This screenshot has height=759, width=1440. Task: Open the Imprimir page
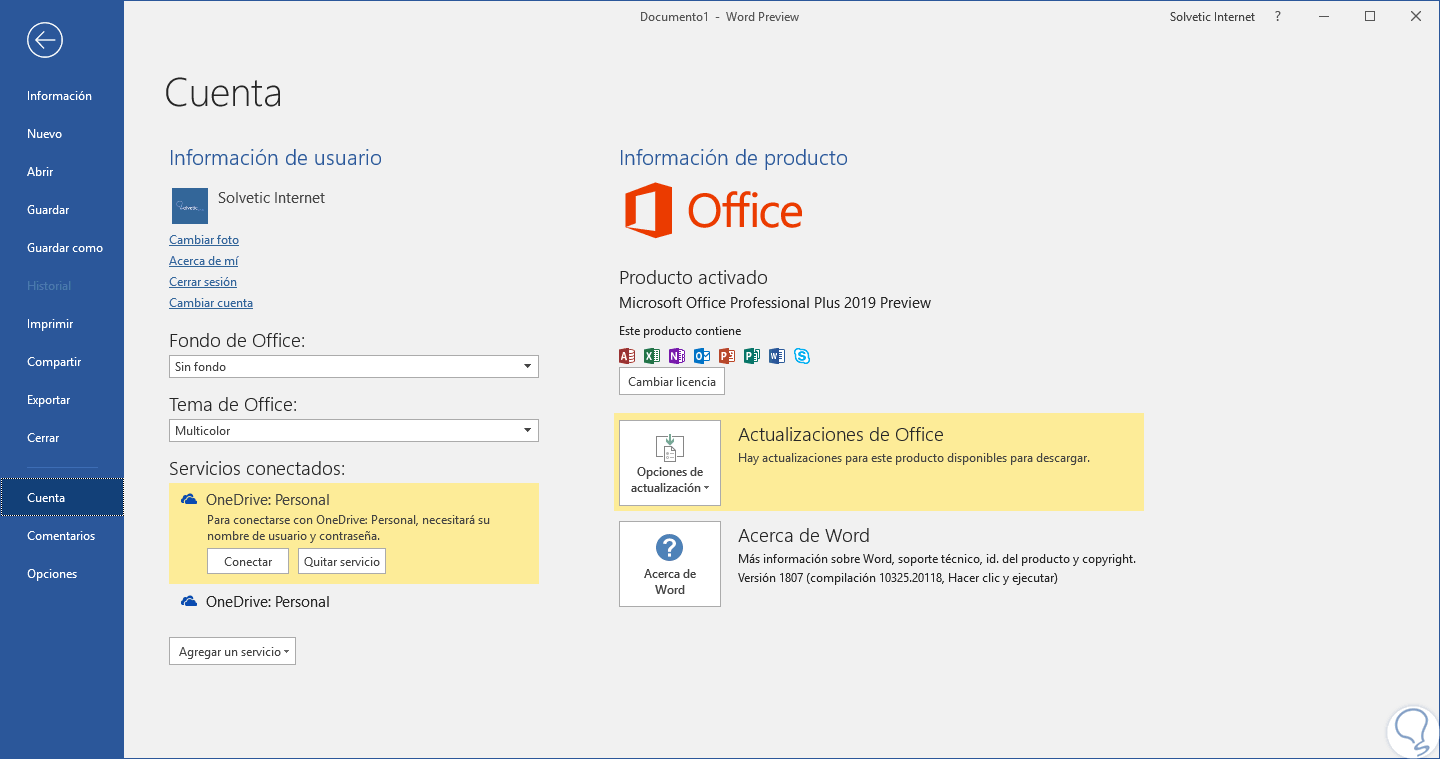click(50, 324)
